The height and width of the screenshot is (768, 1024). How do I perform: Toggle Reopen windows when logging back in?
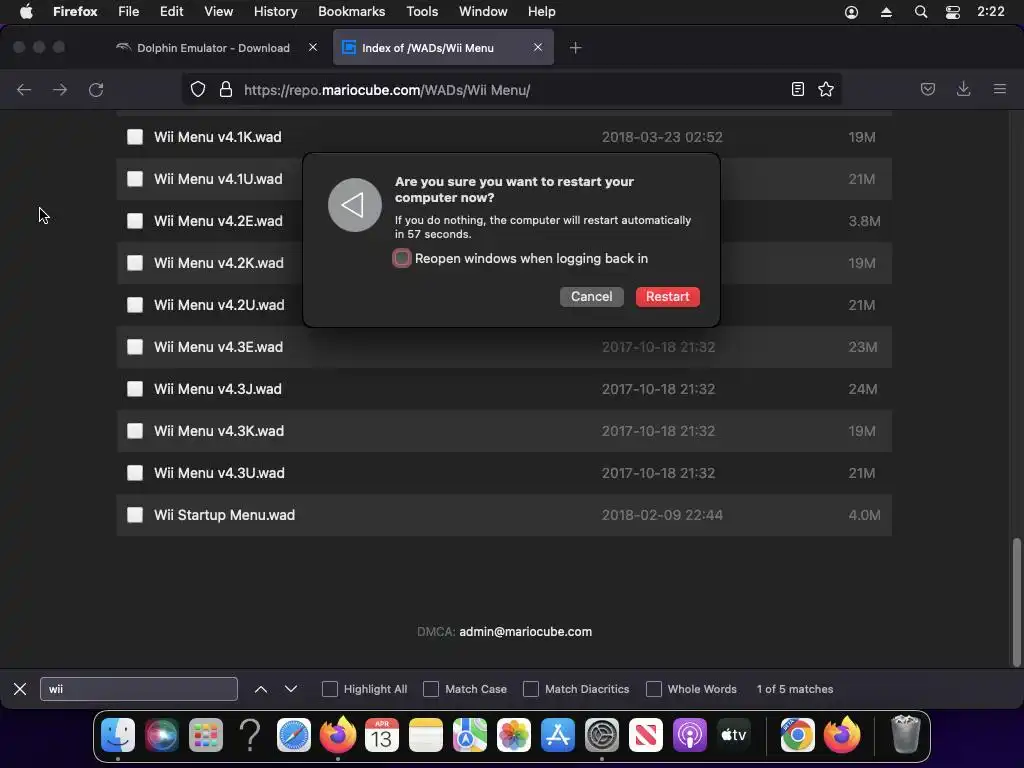click(402, 258)
